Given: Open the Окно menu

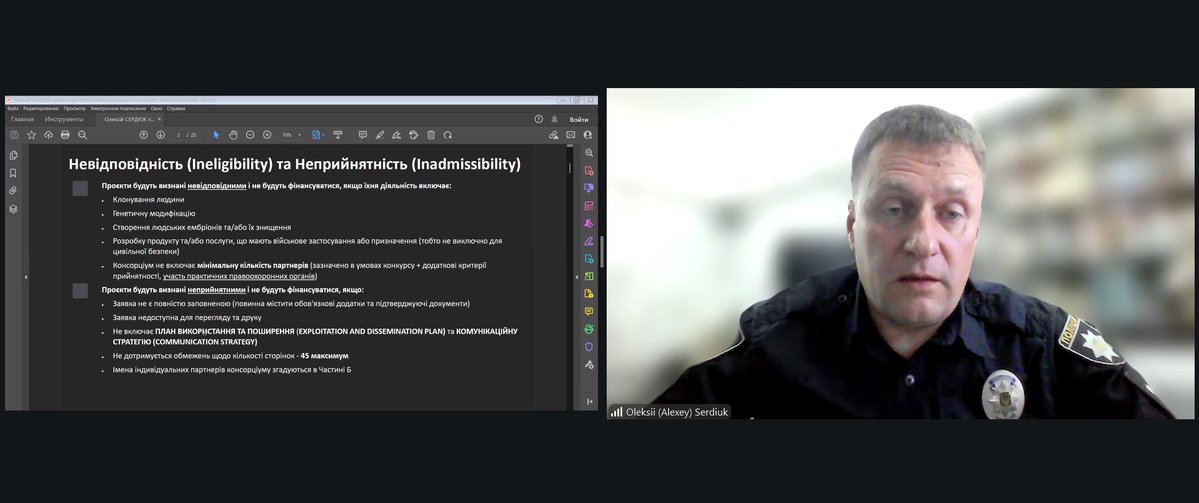Looking at the screenshot, I should (157, 109).
